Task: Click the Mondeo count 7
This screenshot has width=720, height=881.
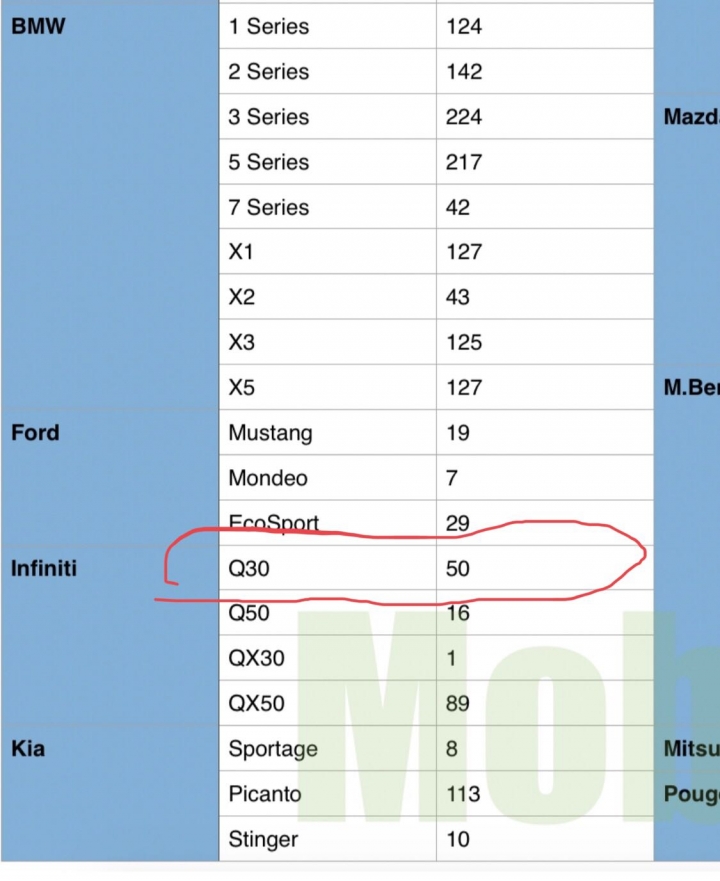Action: (451, 478)
